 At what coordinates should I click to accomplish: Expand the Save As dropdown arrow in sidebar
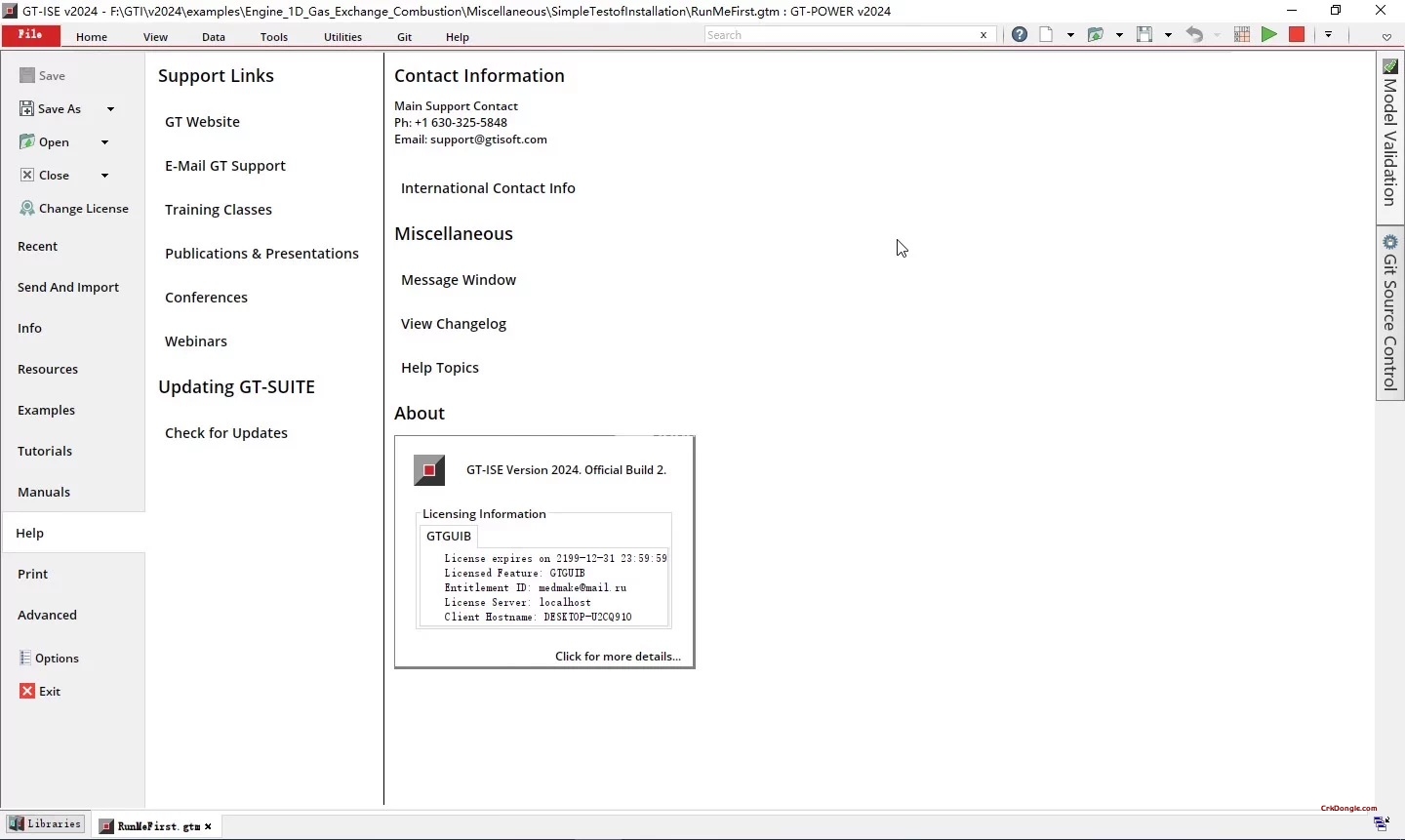click(x=110, y=109)
